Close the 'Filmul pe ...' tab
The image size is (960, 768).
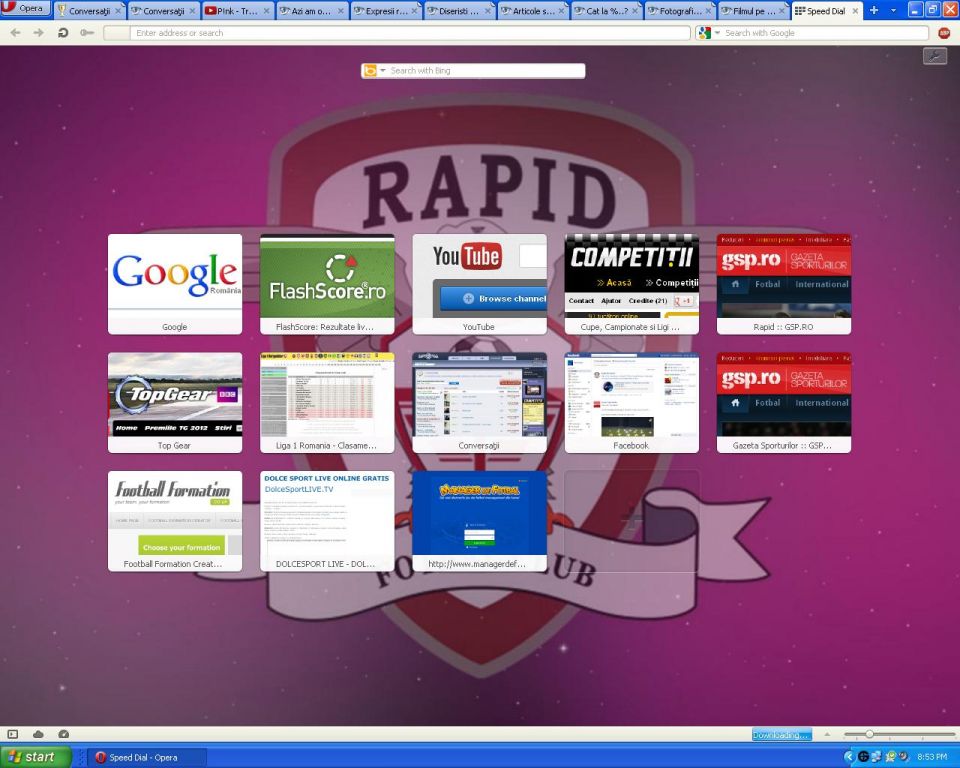pos(782,11)
